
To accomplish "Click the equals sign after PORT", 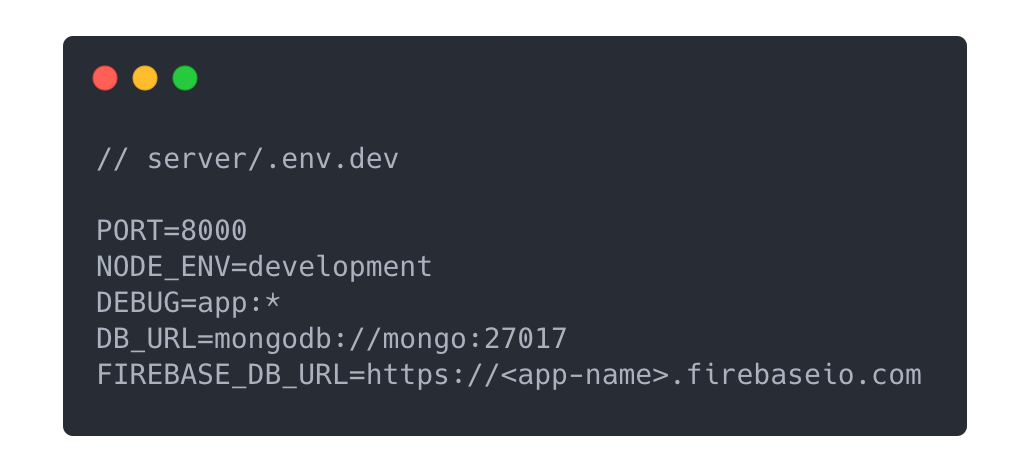I will point(172,231).
